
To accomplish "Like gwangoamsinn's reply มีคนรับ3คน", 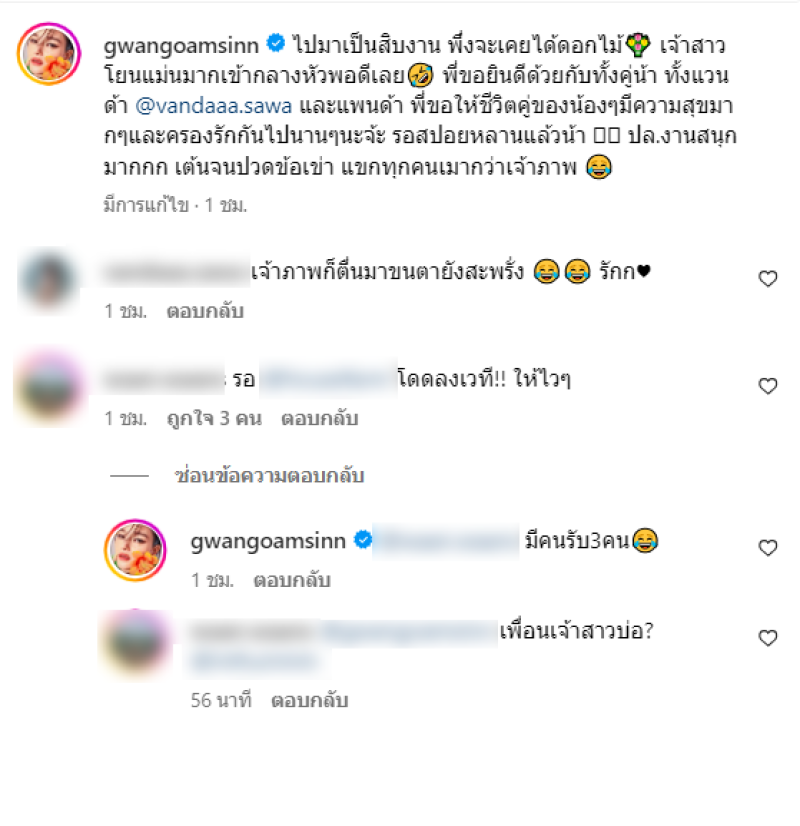I will pyautogui.click(x=768, y=547).
